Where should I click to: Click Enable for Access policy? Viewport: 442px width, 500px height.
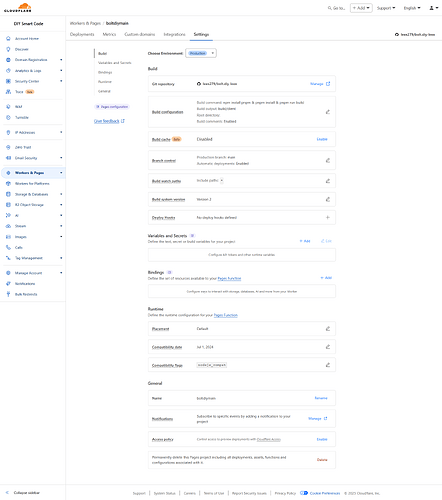coord(322,439)
